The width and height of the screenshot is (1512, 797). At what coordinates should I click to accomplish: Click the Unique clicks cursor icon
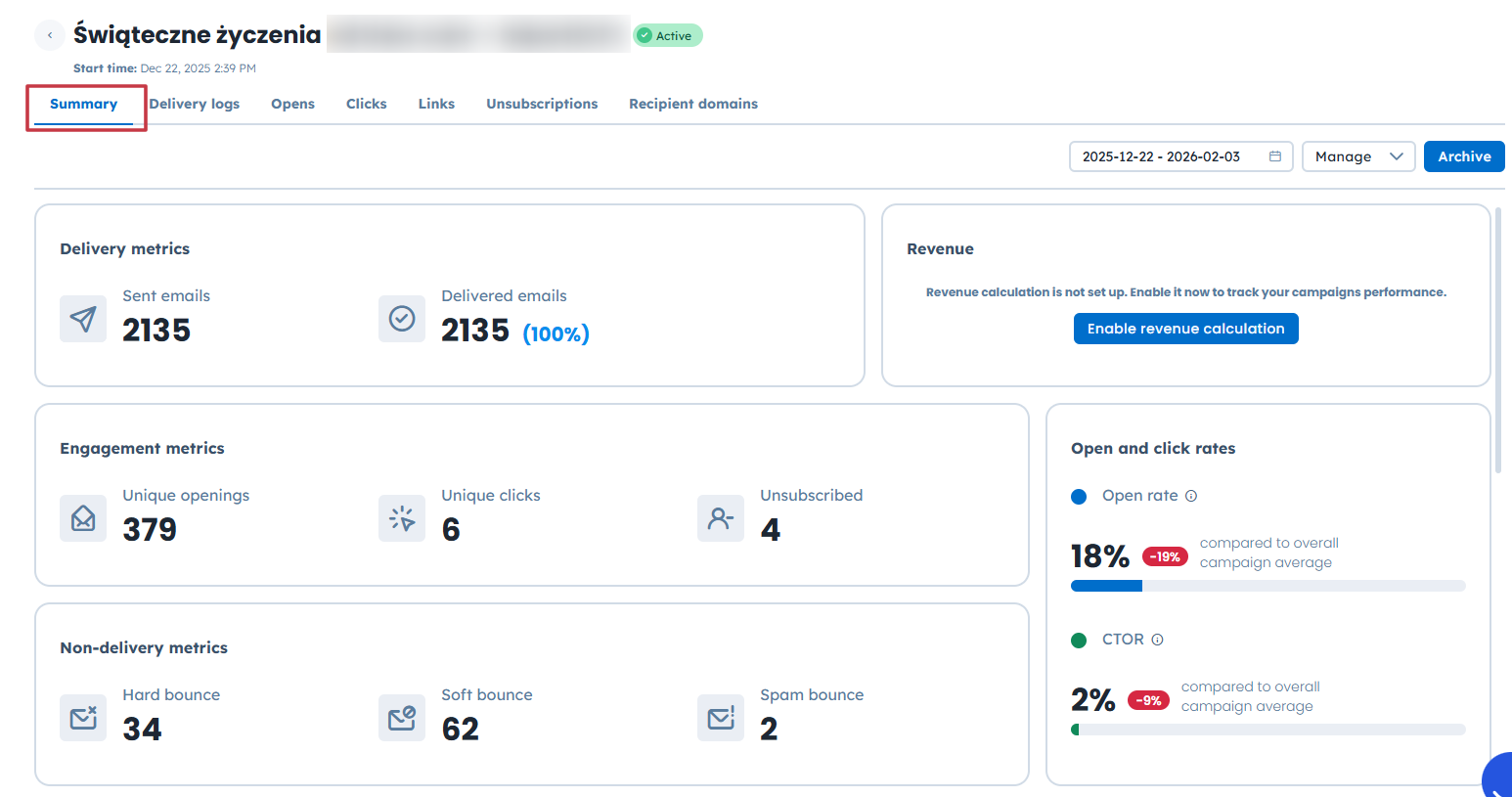pos(402,518)
